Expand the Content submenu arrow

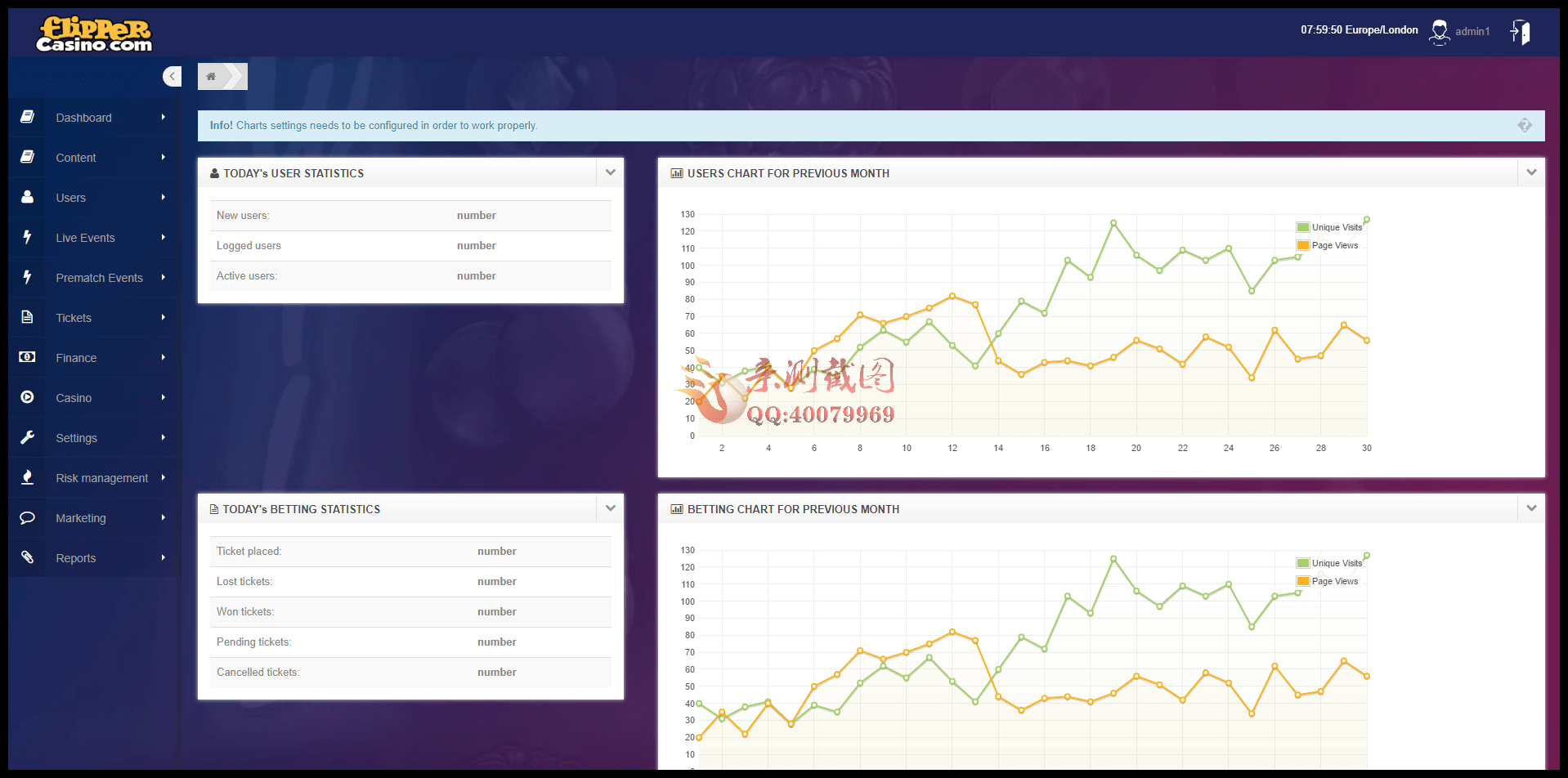[x=164, y=157]
